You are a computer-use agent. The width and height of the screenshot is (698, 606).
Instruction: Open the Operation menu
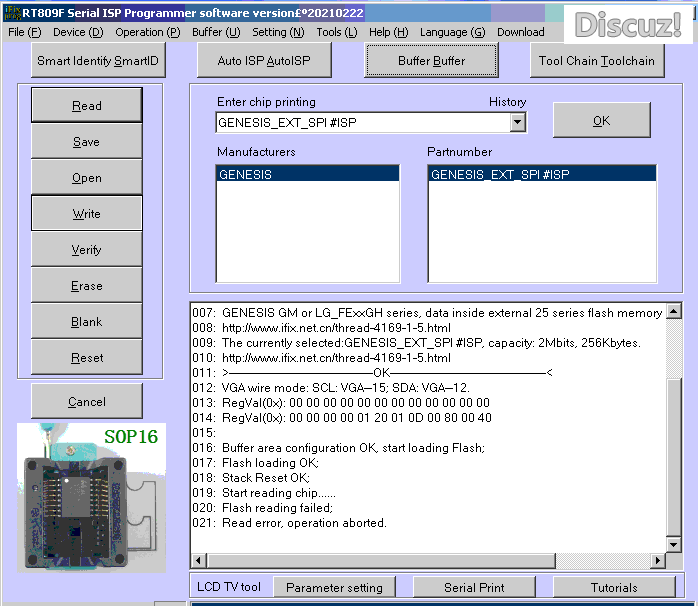[147, 32]
